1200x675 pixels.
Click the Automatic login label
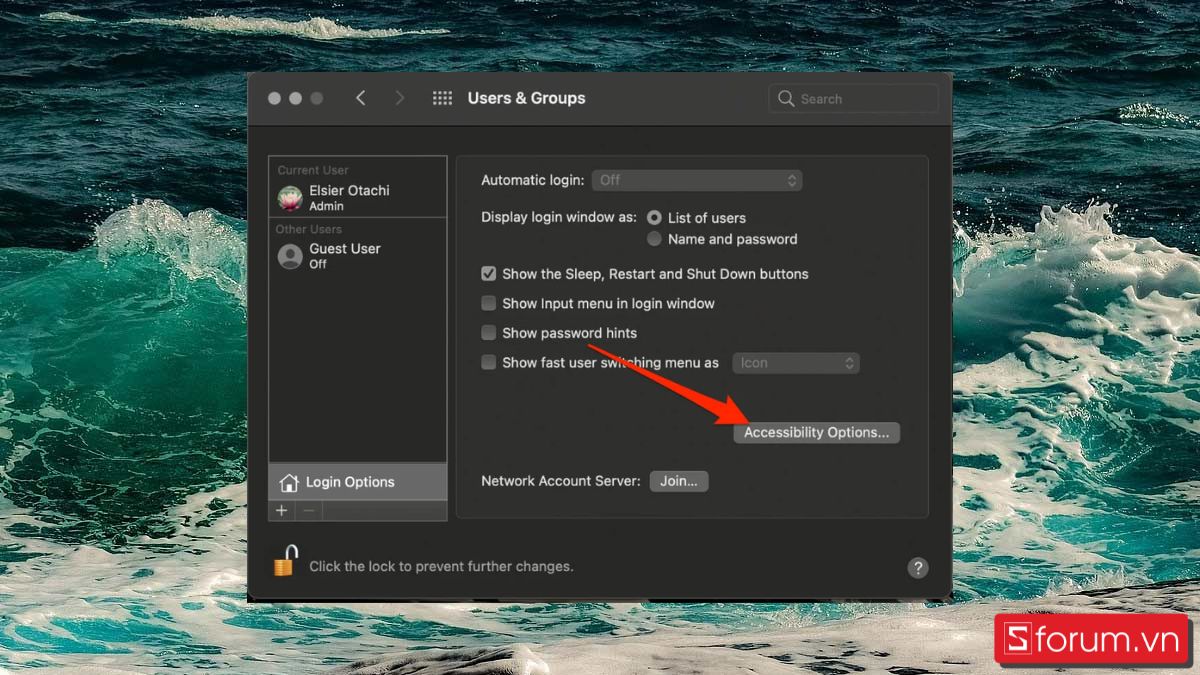[533, 180]
